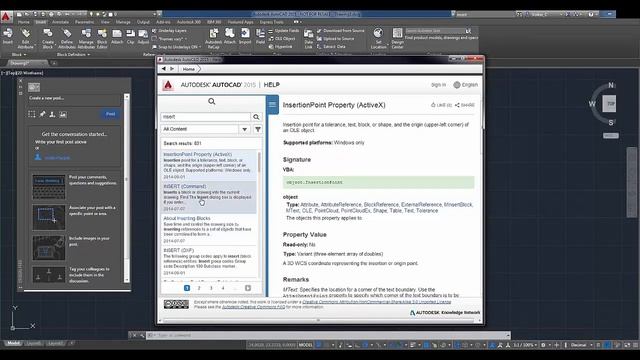Click the Insert block tool
The width and height of the screenshot is (640, 360).
[7, 36]
